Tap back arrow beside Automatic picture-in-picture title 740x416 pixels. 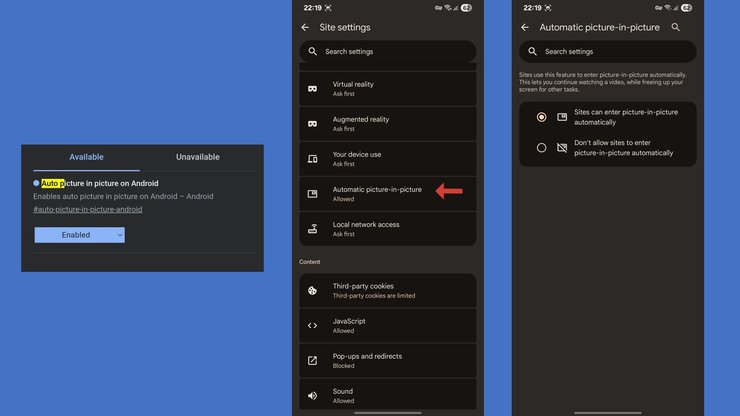click(525, 27)
